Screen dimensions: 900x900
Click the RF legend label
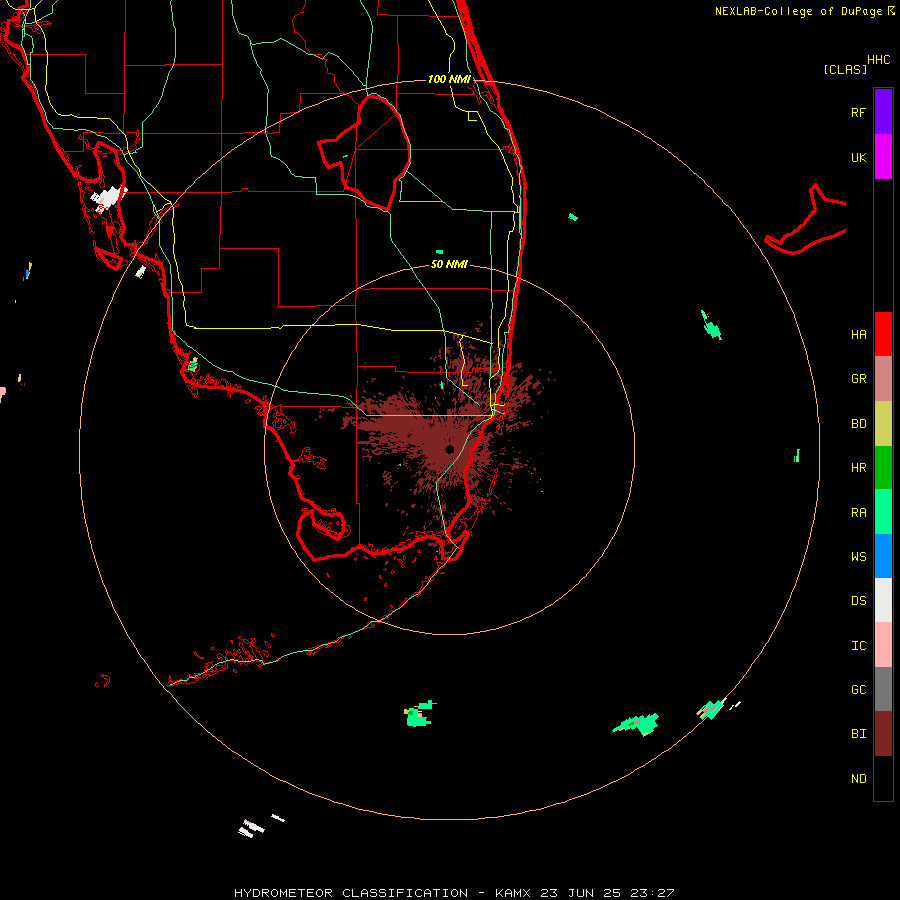point(858,112)
